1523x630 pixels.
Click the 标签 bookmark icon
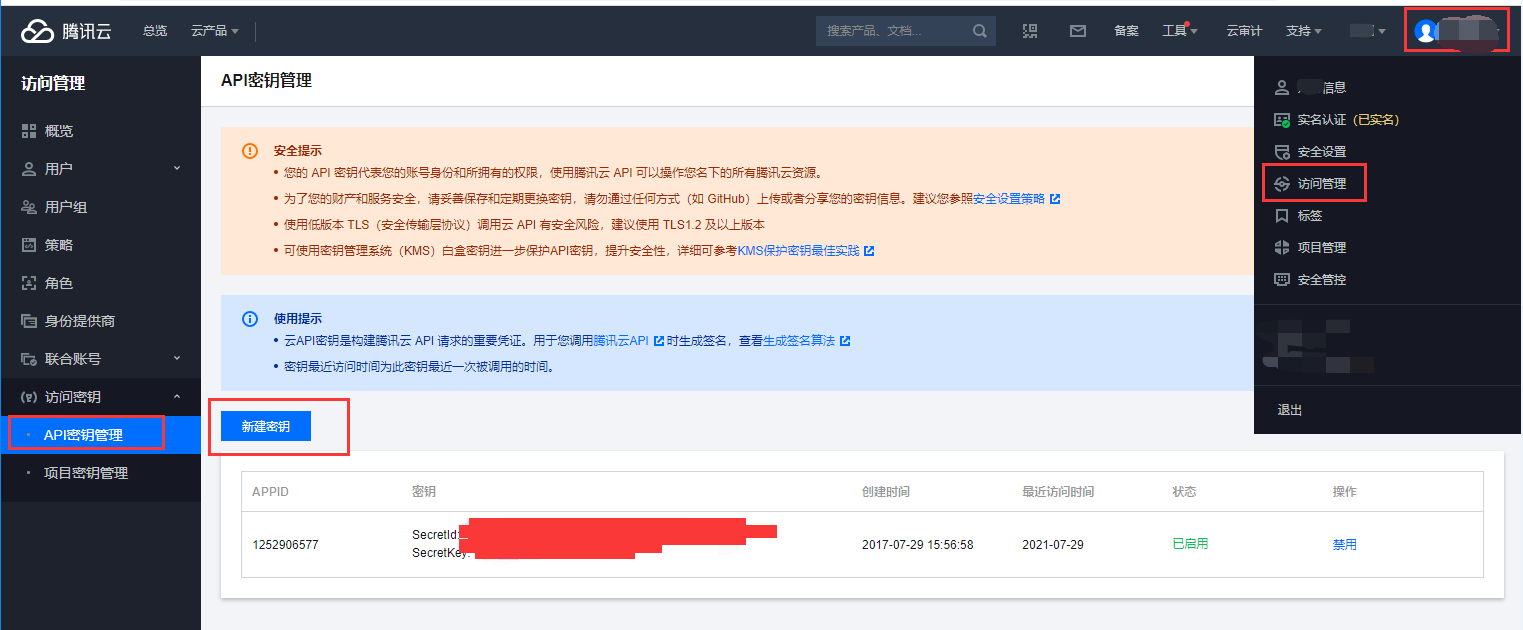click(1282, 216)
